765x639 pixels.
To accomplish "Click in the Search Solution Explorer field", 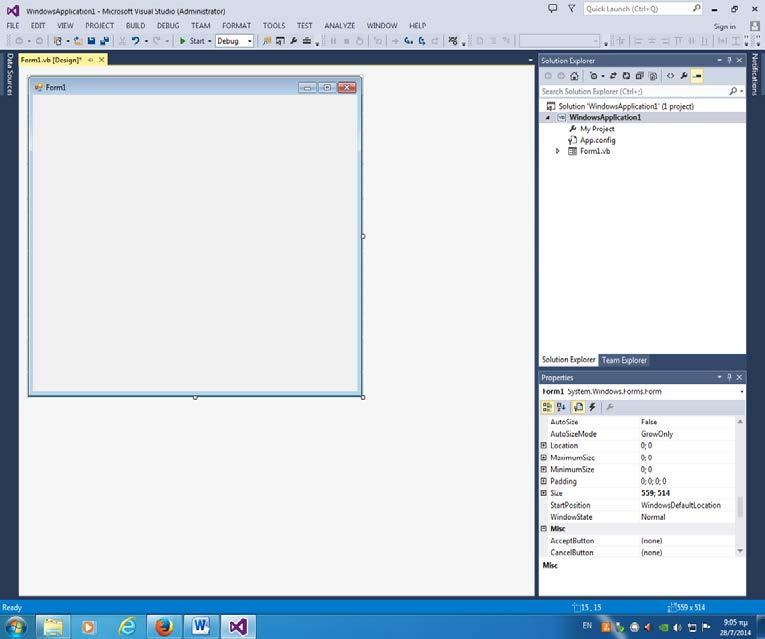I will point(633,91).
